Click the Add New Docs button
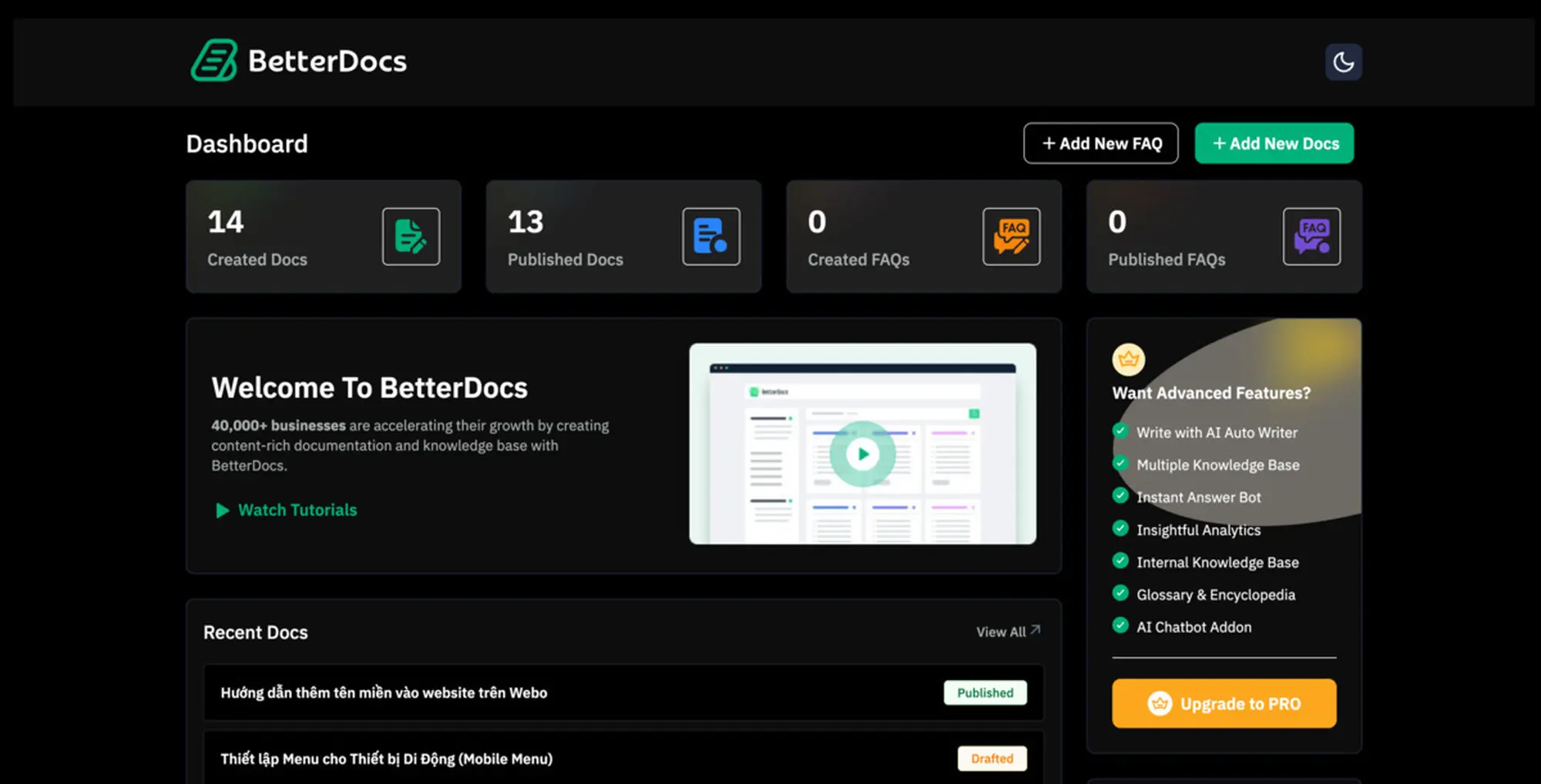1541x784 pixels. tap(1274, 143)
